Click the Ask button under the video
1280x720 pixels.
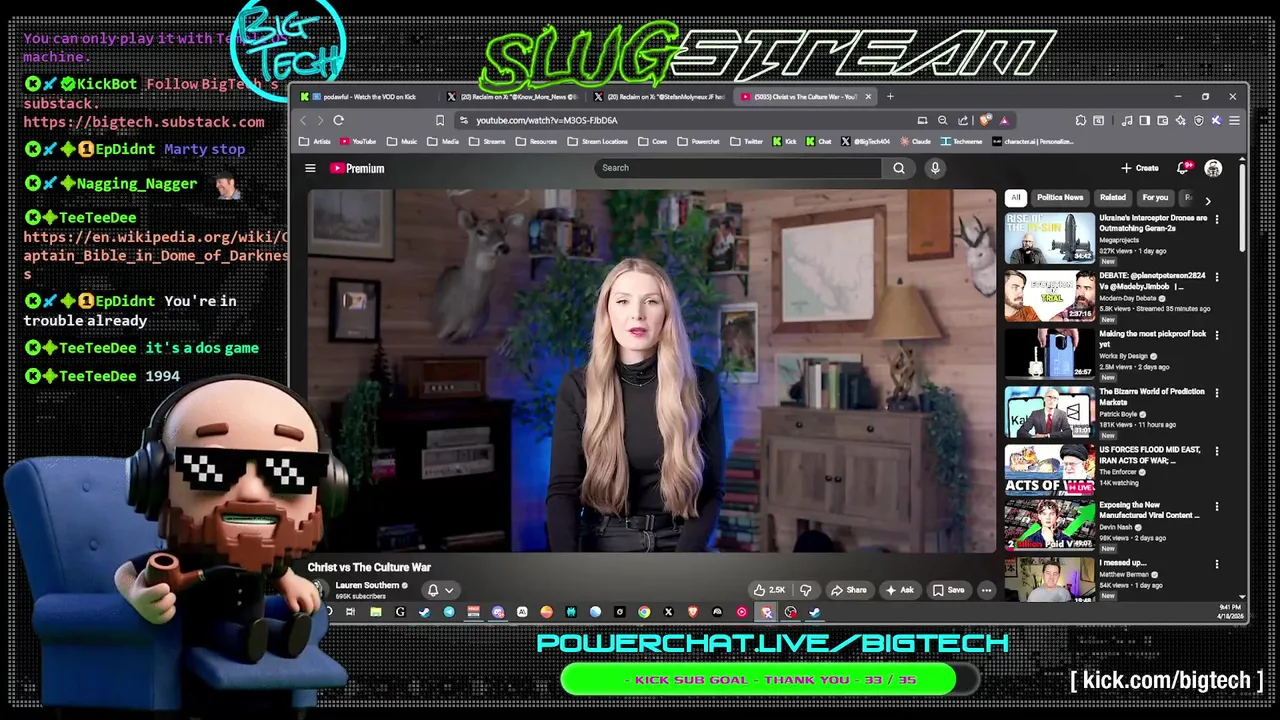pos(900,590)
